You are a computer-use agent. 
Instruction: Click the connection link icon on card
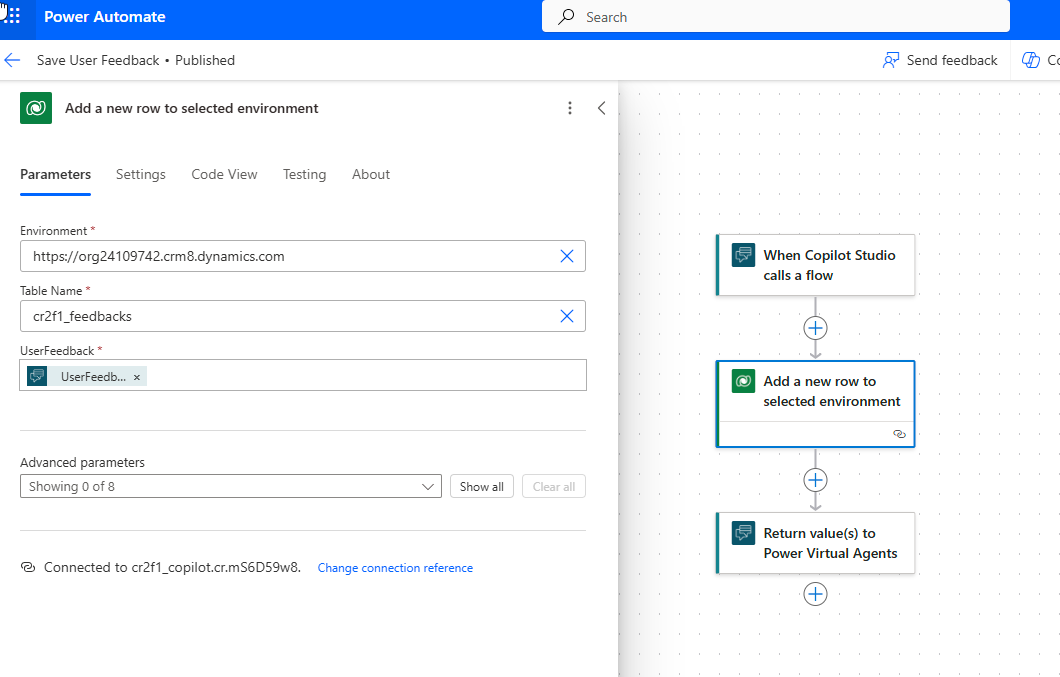tap(898, 434)
